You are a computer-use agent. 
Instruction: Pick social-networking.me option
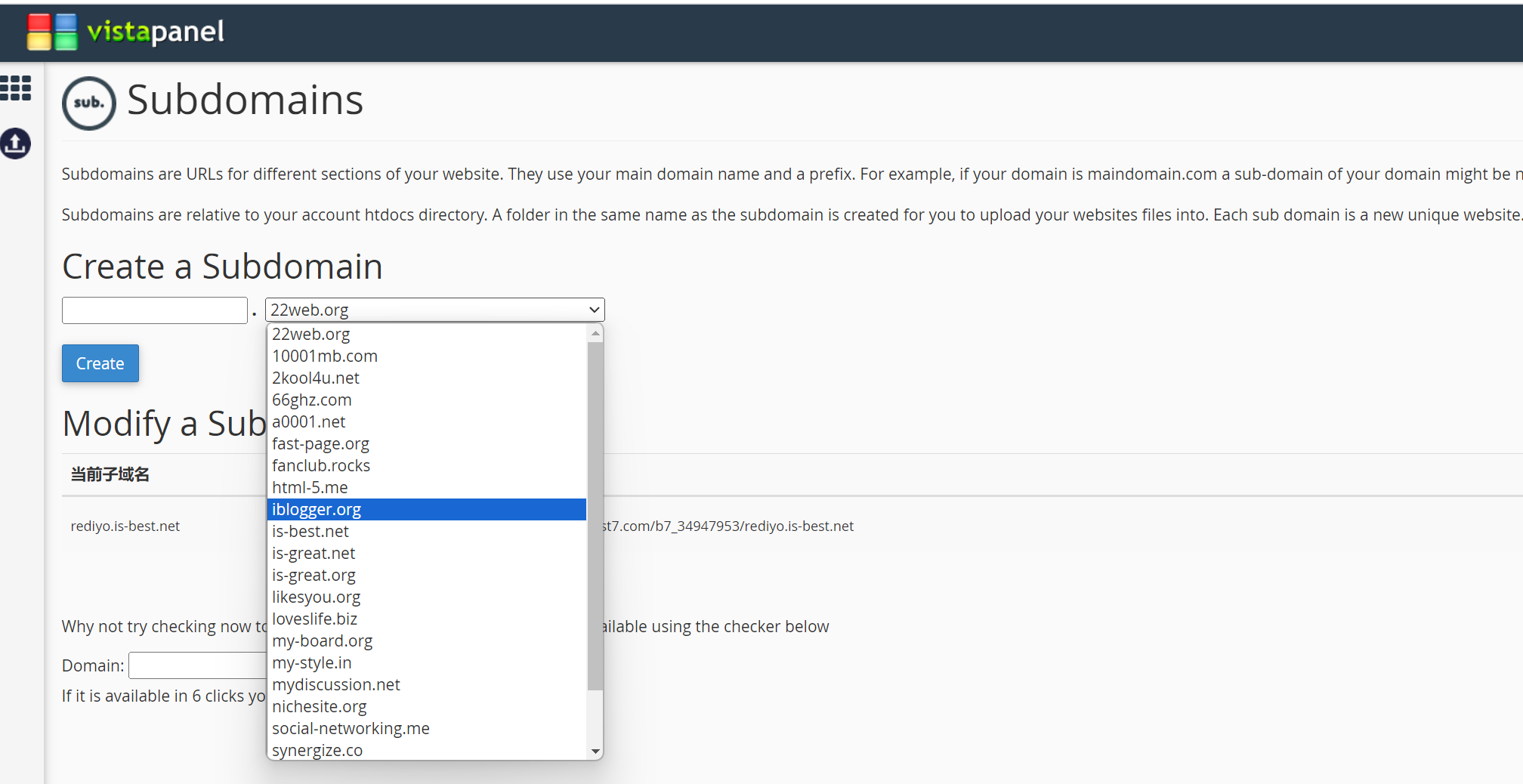click(x=427, y=728)
